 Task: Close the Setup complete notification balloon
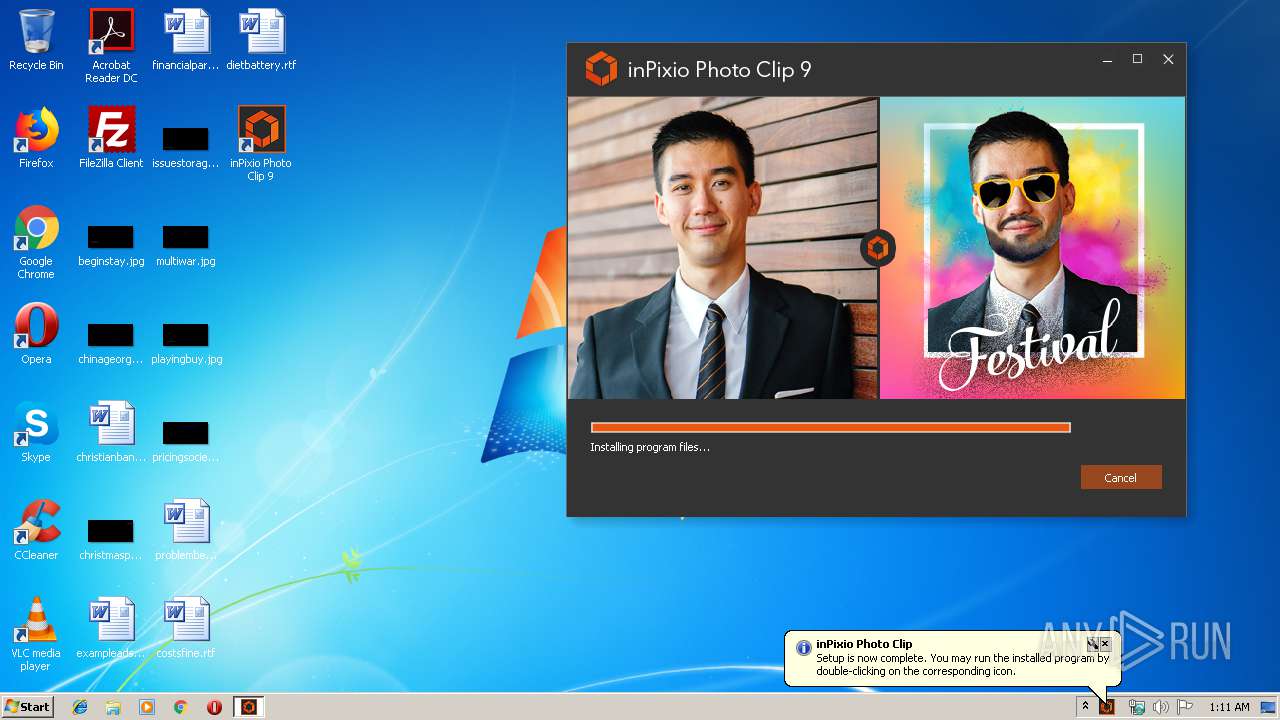click(x=1105, y=644)
